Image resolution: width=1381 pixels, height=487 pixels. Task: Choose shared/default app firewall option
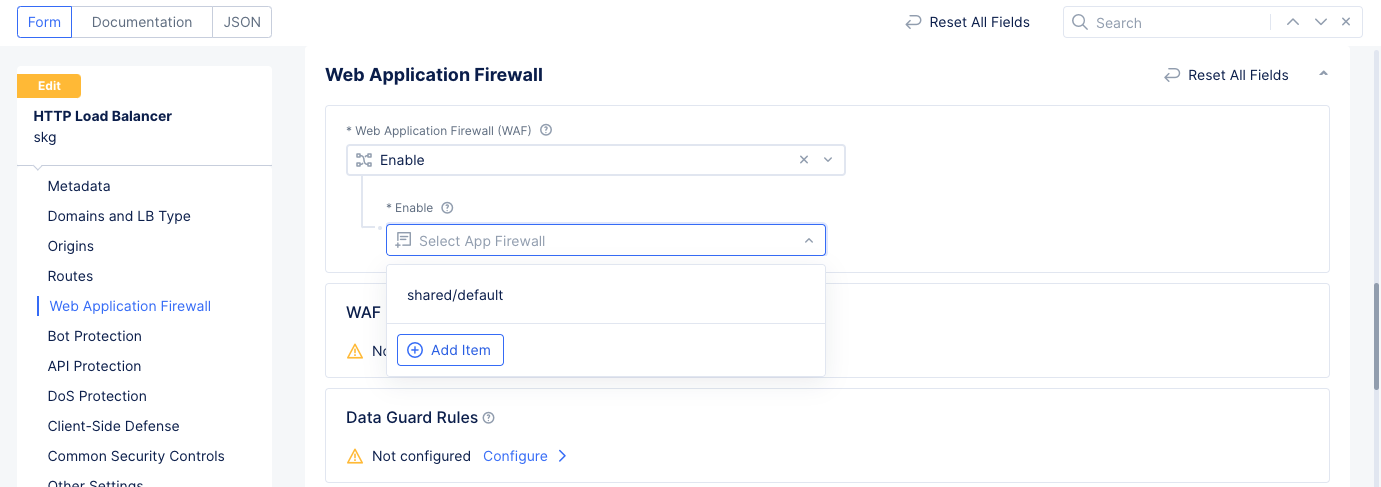[455, 295]
